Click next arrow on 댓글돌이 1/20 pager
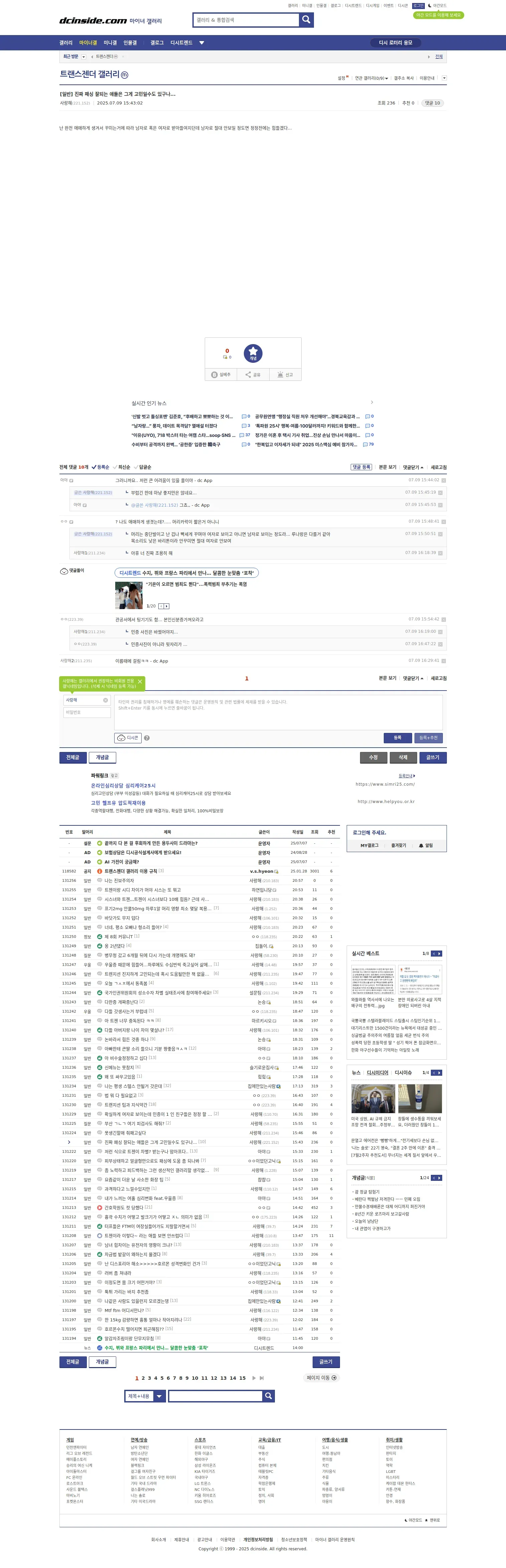This screenshot has width=506, height=1568. [x=167, y=606]
